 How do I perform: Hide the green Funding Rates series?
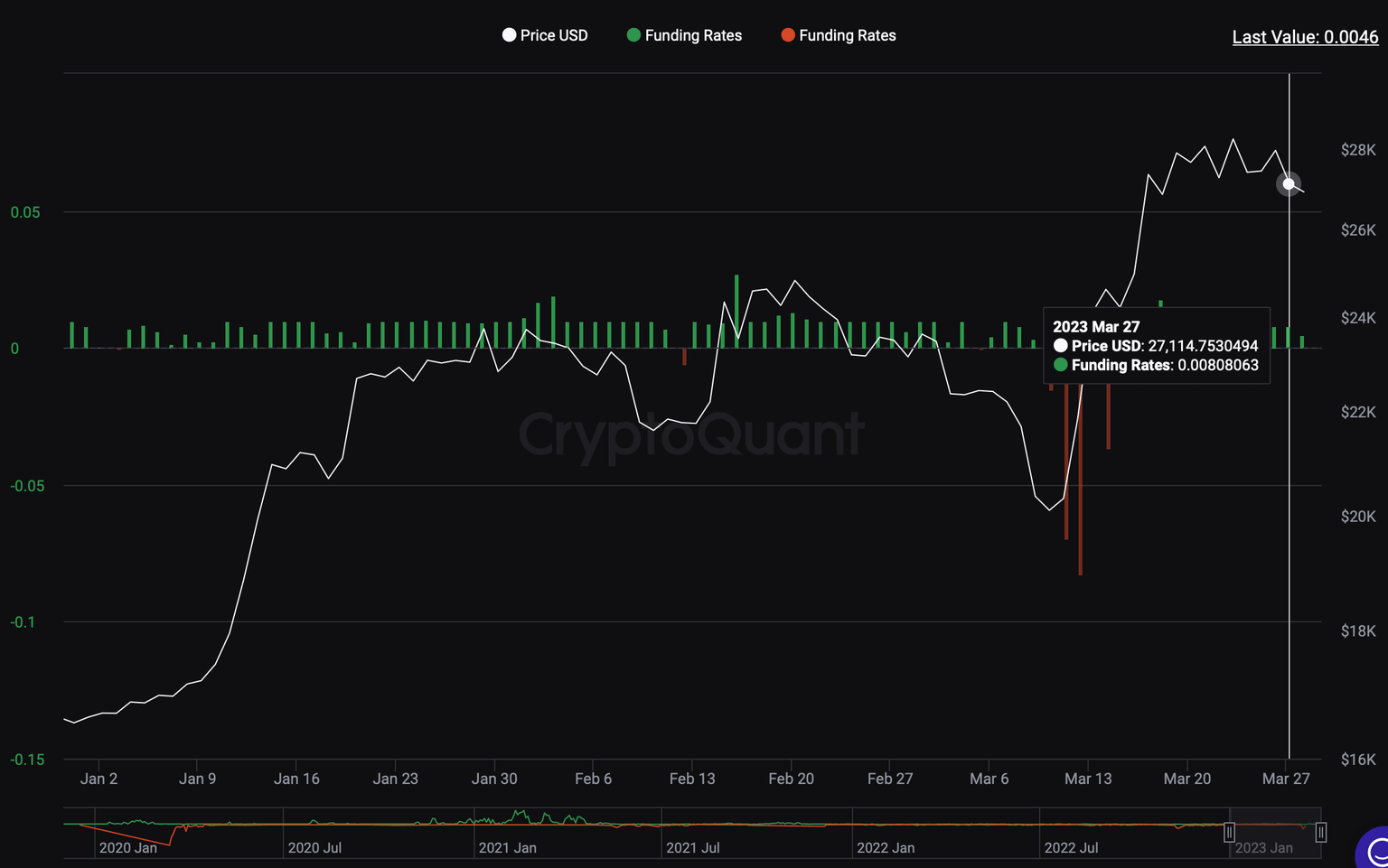684,35
